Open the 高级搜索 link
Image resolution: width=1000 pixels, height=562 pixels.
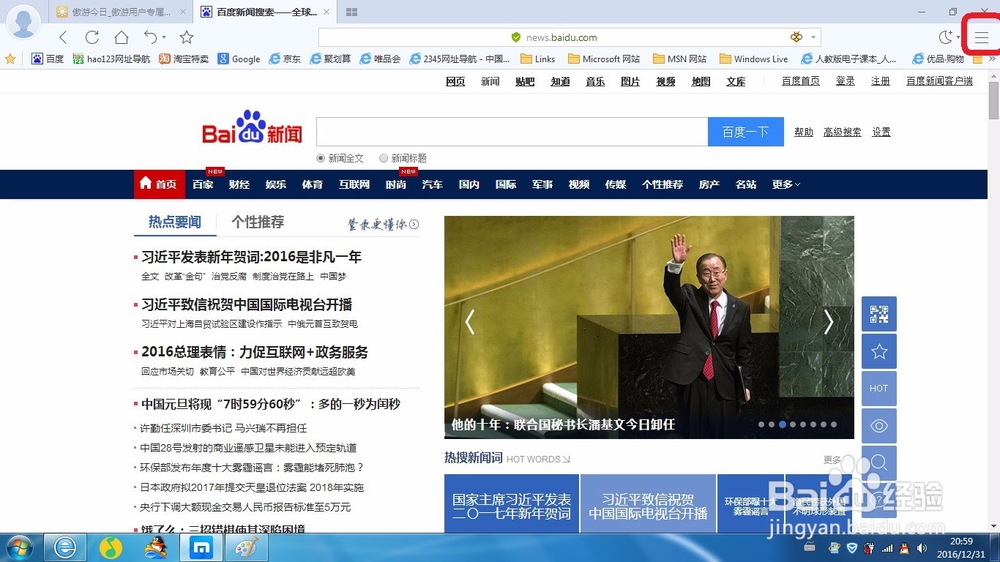pyautogui.click(x=842, y=132)
